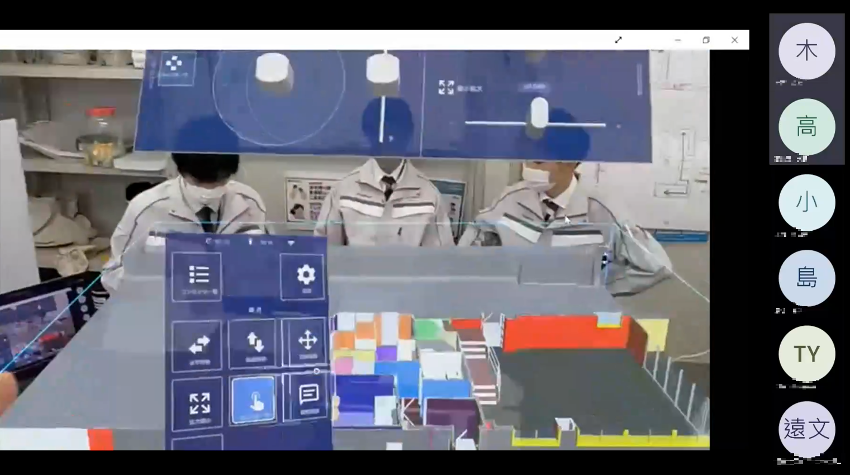Screen dimensions: 850x476
Task: Select participant avatar labeled 木
Action: pyautogui.click(x=806, y=50)
